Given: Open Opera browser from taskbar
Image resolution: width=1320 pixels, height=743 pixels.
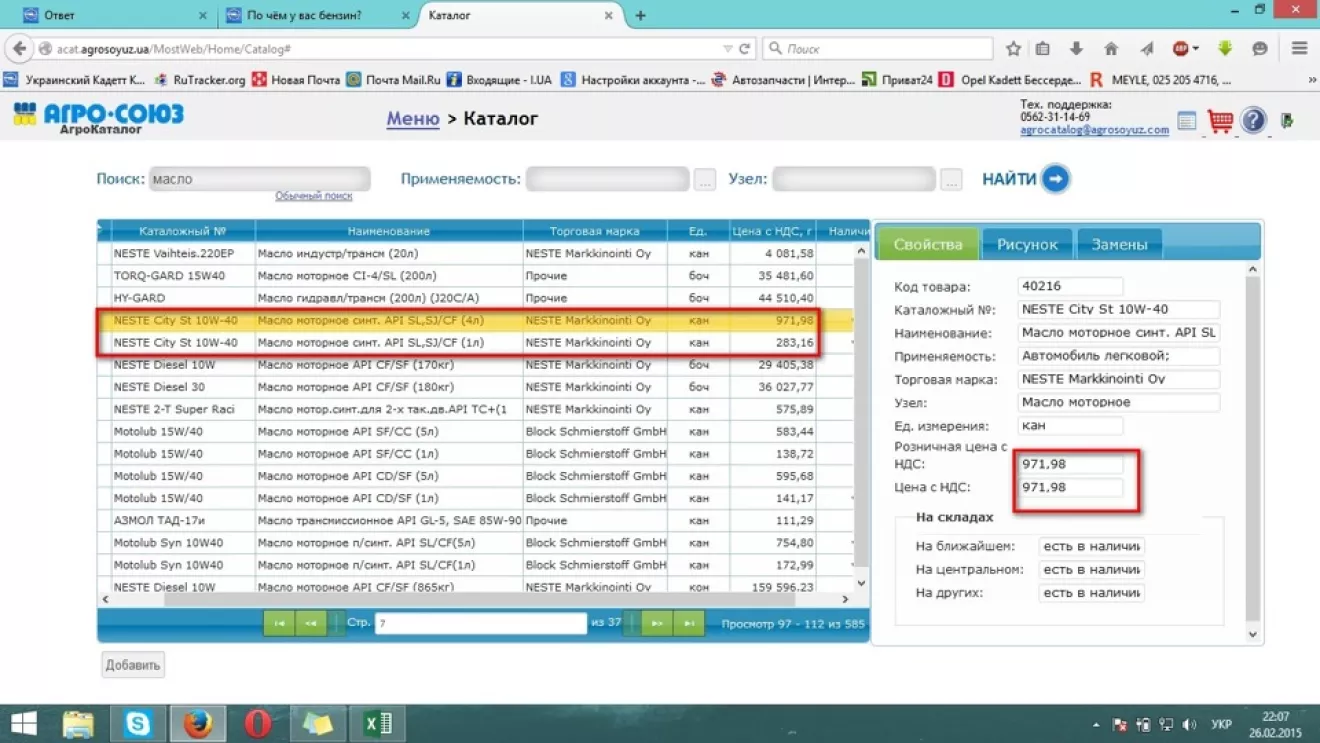Looking at the screenshot, I should click(258, 723).
